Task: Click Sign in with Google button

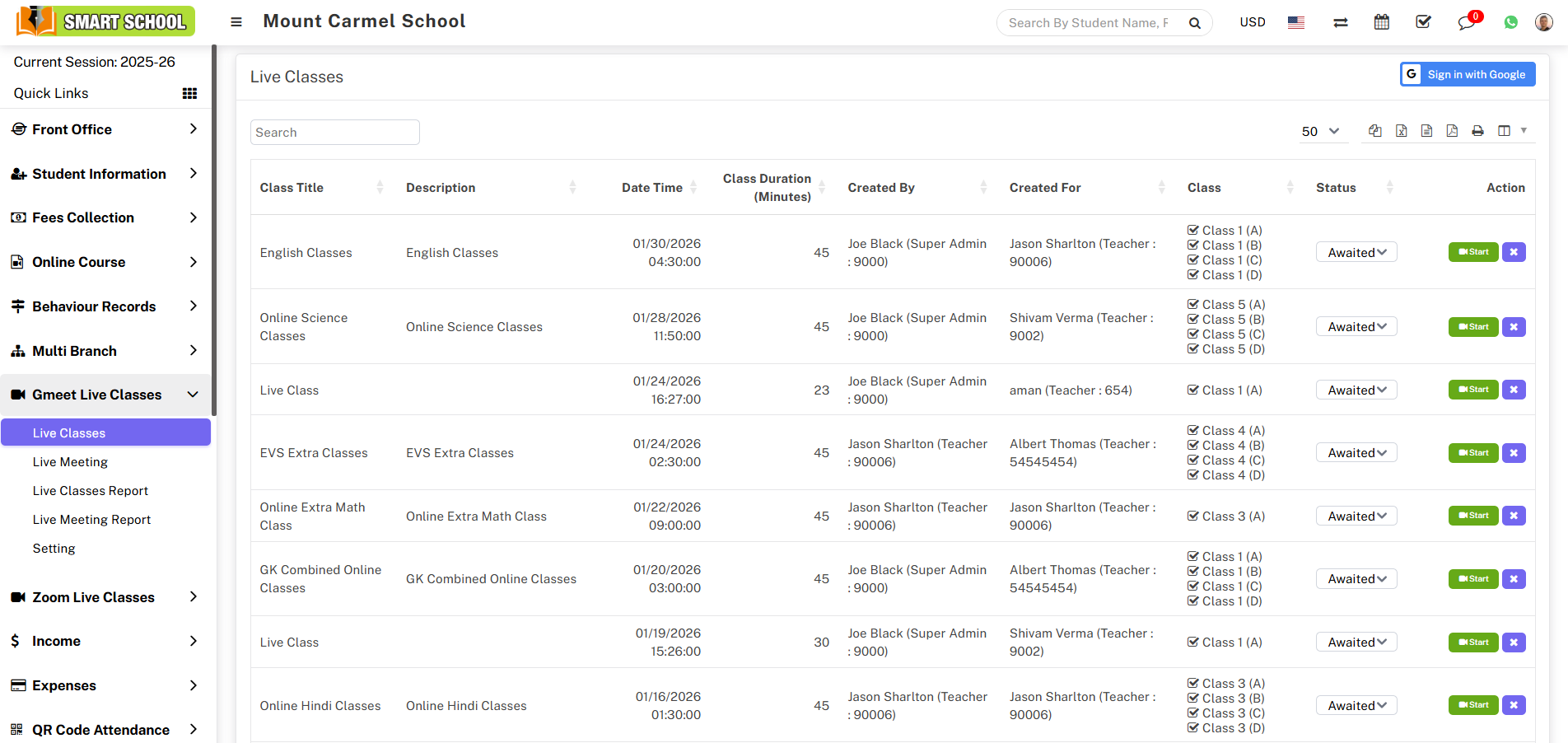Action: tap(1468, 74)
